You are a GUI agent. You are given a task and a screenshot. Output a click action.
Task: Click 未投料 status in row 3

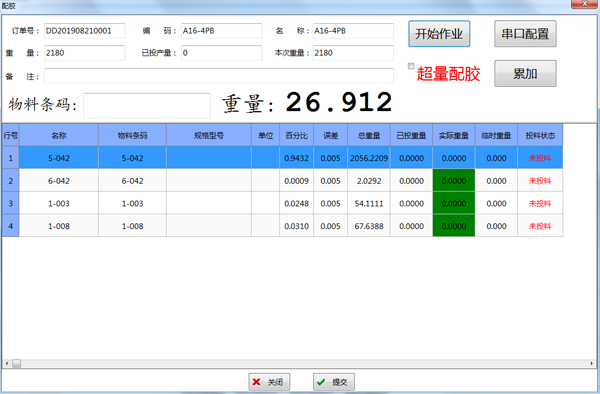(540, 203)
